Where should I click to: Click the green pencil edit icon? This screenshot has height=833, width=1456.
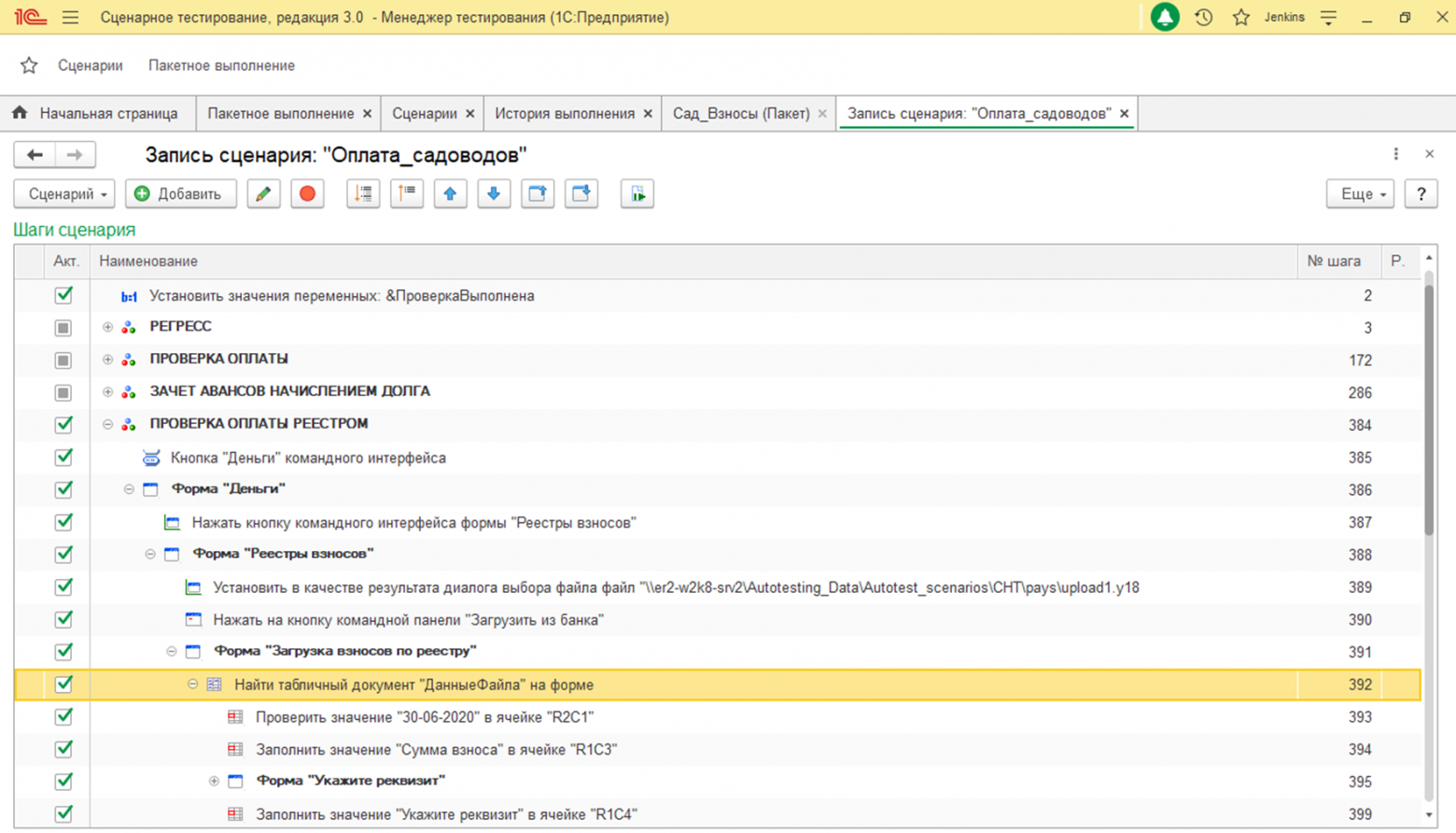[263, 194]
